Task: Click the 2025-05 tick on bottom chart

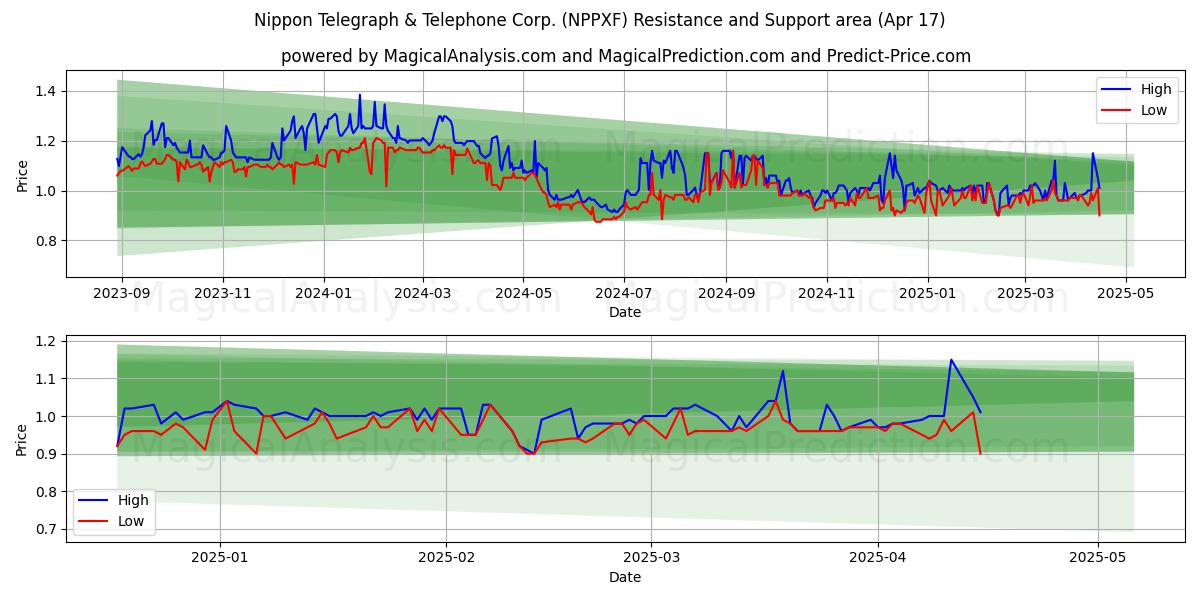Action: pos(1099,558)
